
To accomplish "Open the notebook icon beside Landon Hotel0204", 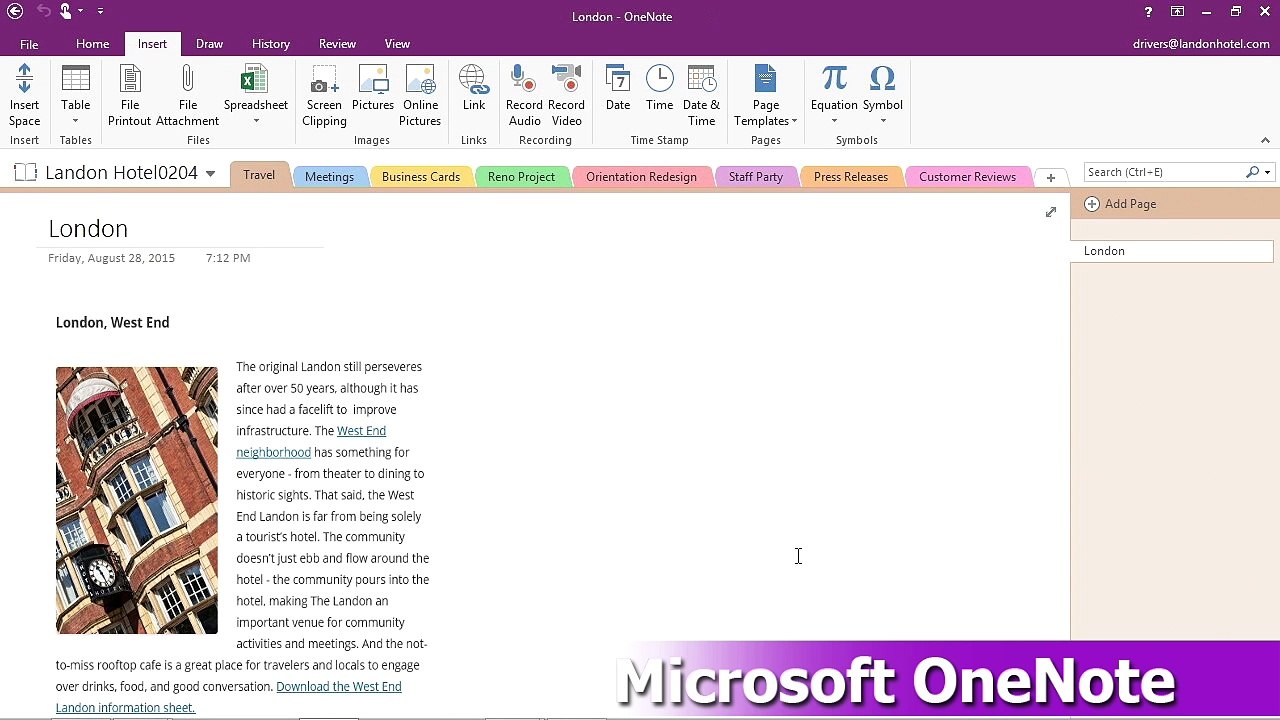I will [x=26, y=172].
